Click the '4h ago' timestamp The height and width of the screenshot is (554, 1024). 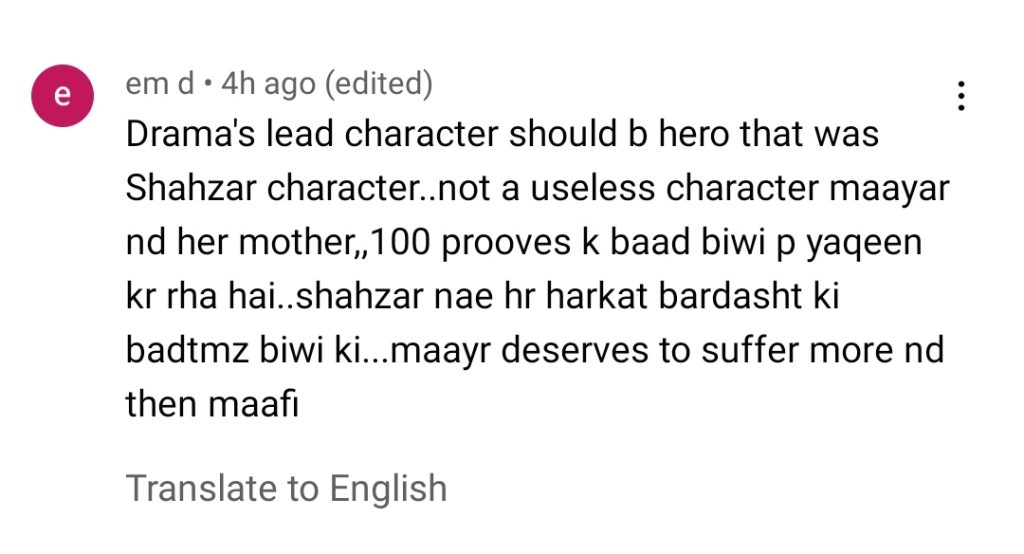(x=268, y=84)
